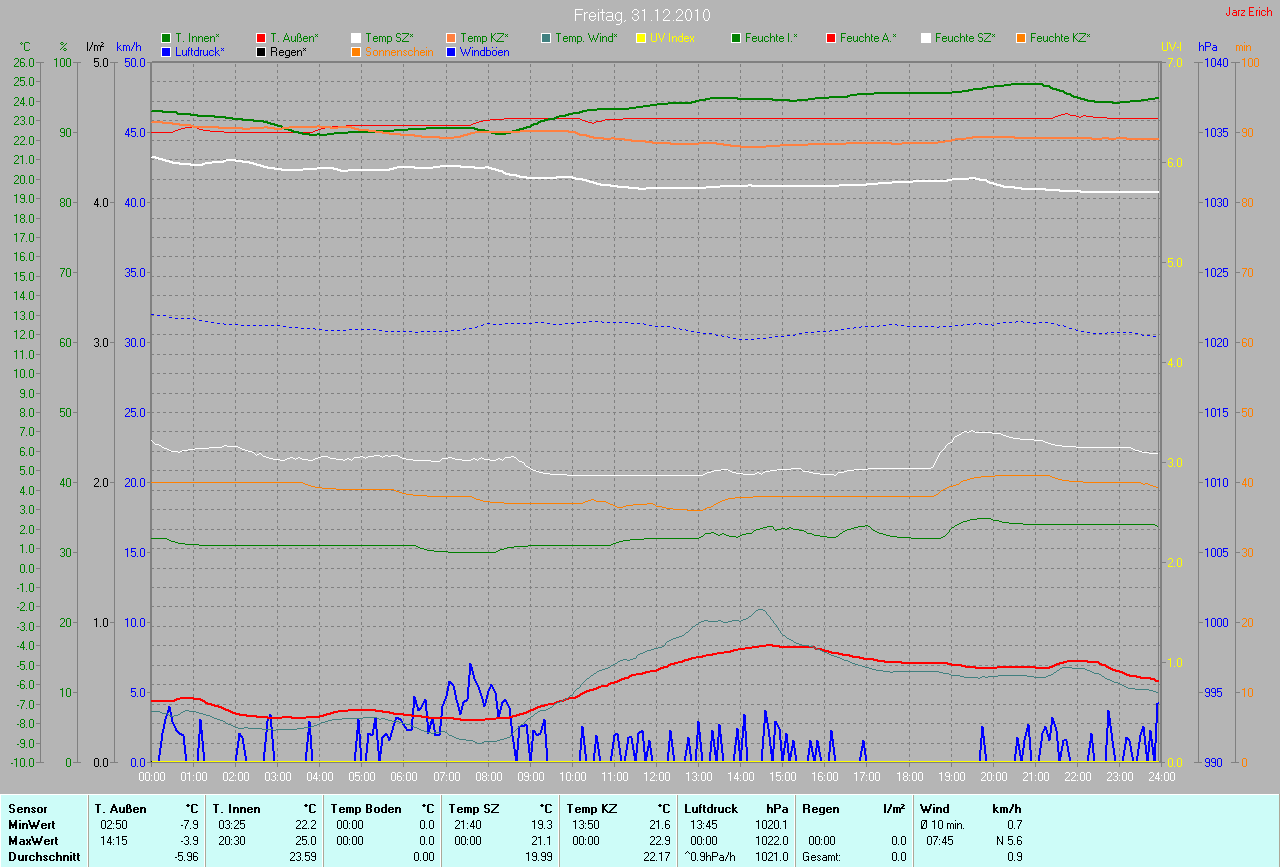Toggle the Windböen series label

pyautogui.click(x=484, y=52)
